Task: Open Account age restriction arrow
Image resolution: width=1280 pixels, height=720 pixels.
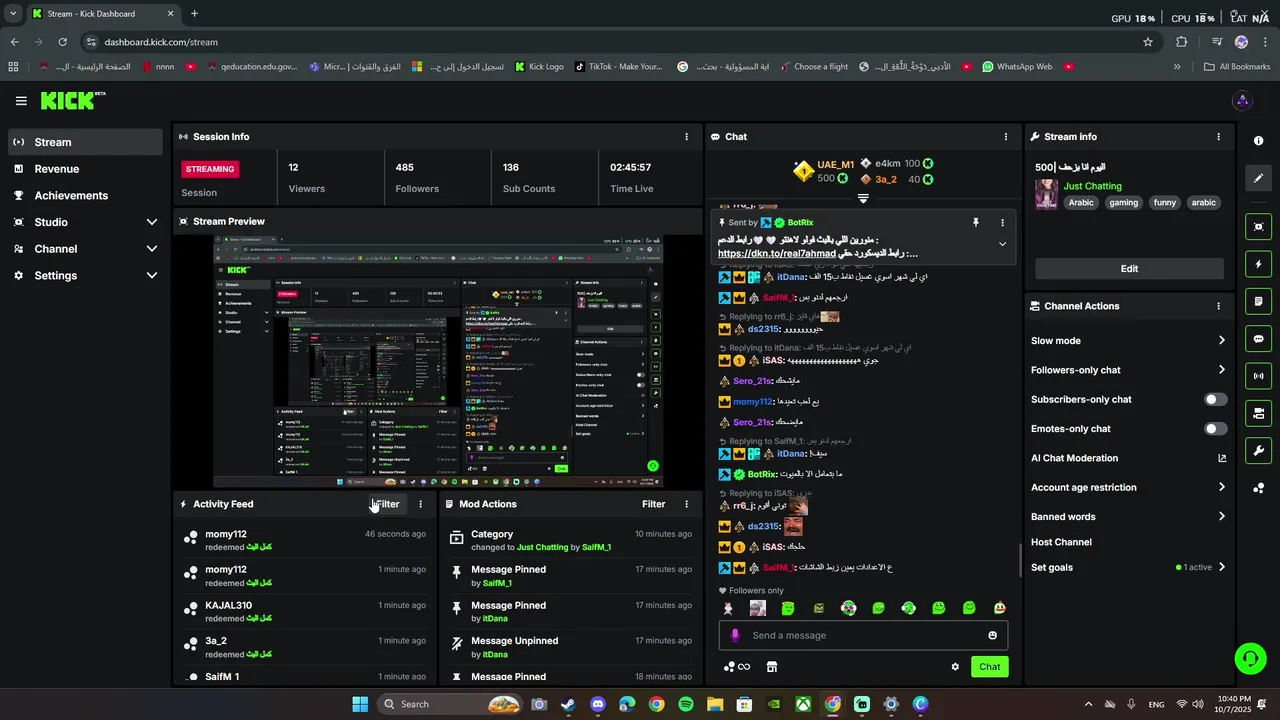Action: pos(1221,488)
